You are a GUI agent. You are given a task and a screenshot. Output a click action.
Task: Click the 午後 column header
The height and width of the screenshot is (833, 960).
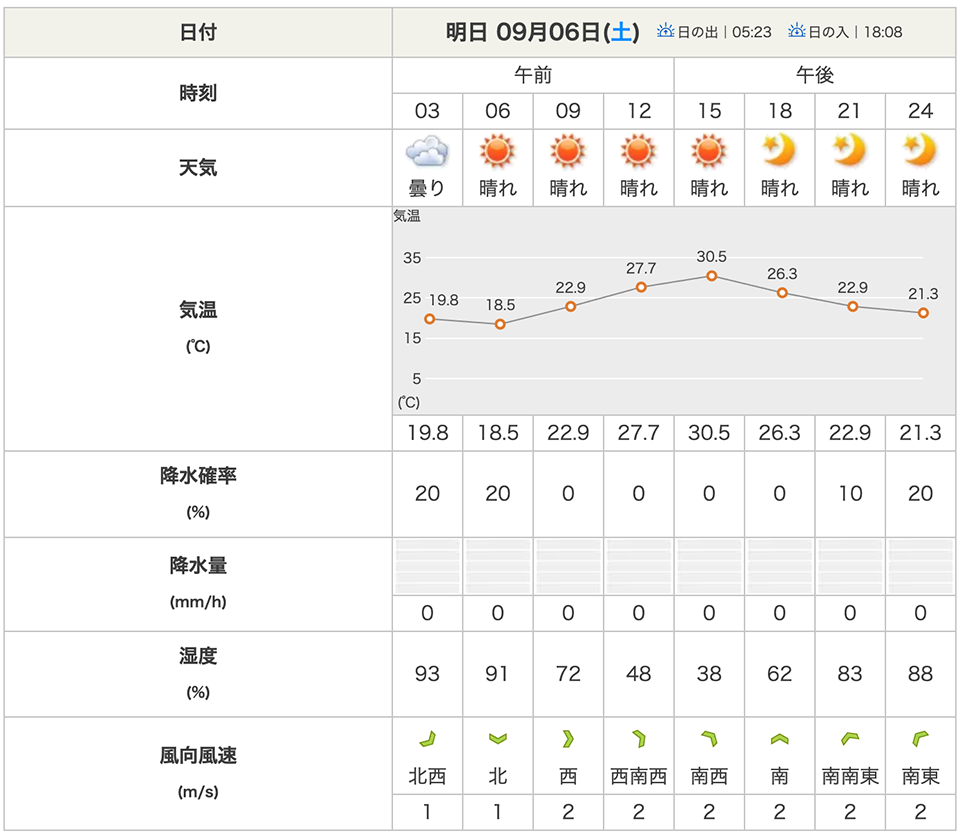(815, 75)
